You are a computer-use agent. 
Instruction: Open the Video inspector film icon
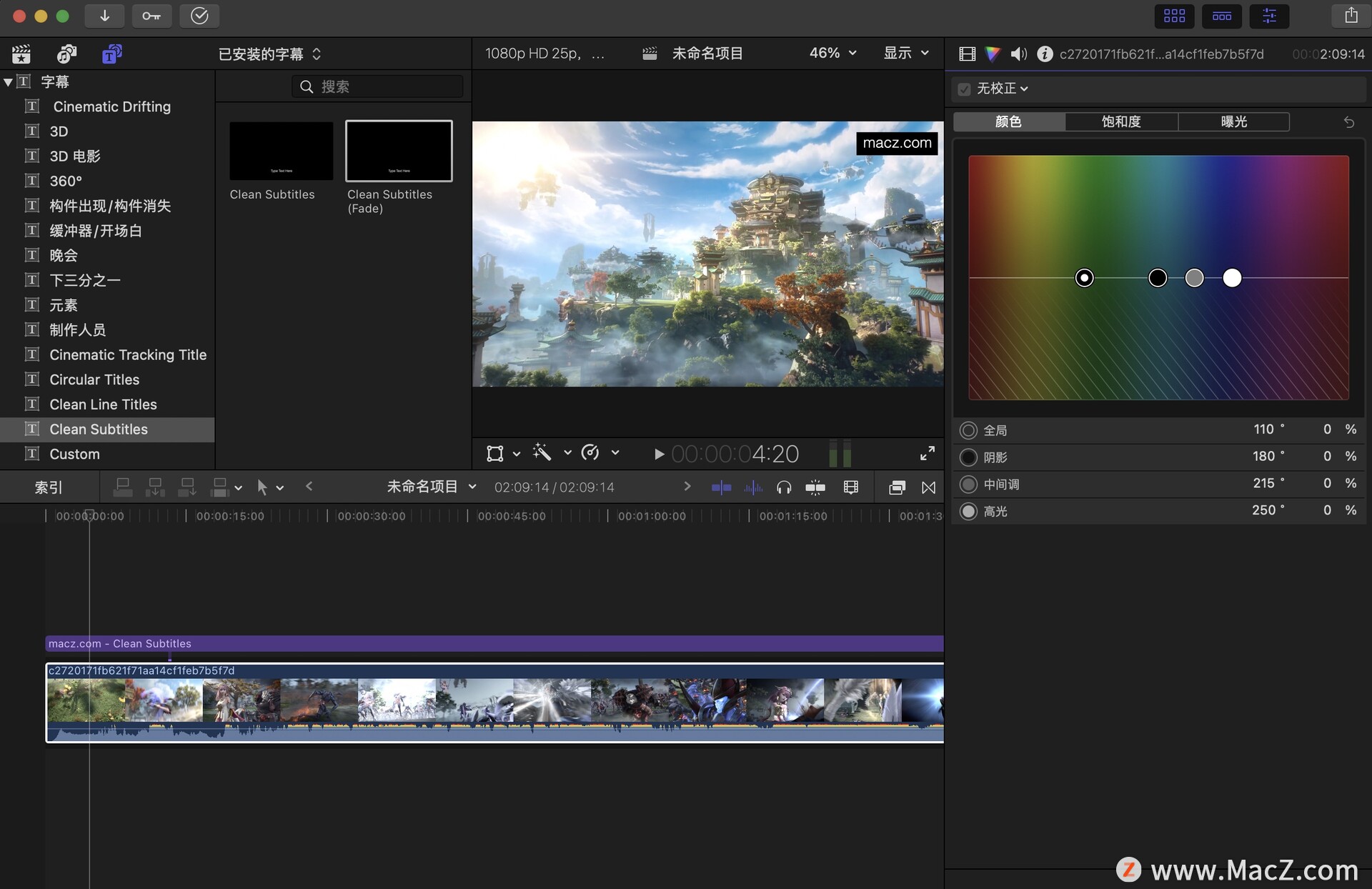tap(967, 54)
